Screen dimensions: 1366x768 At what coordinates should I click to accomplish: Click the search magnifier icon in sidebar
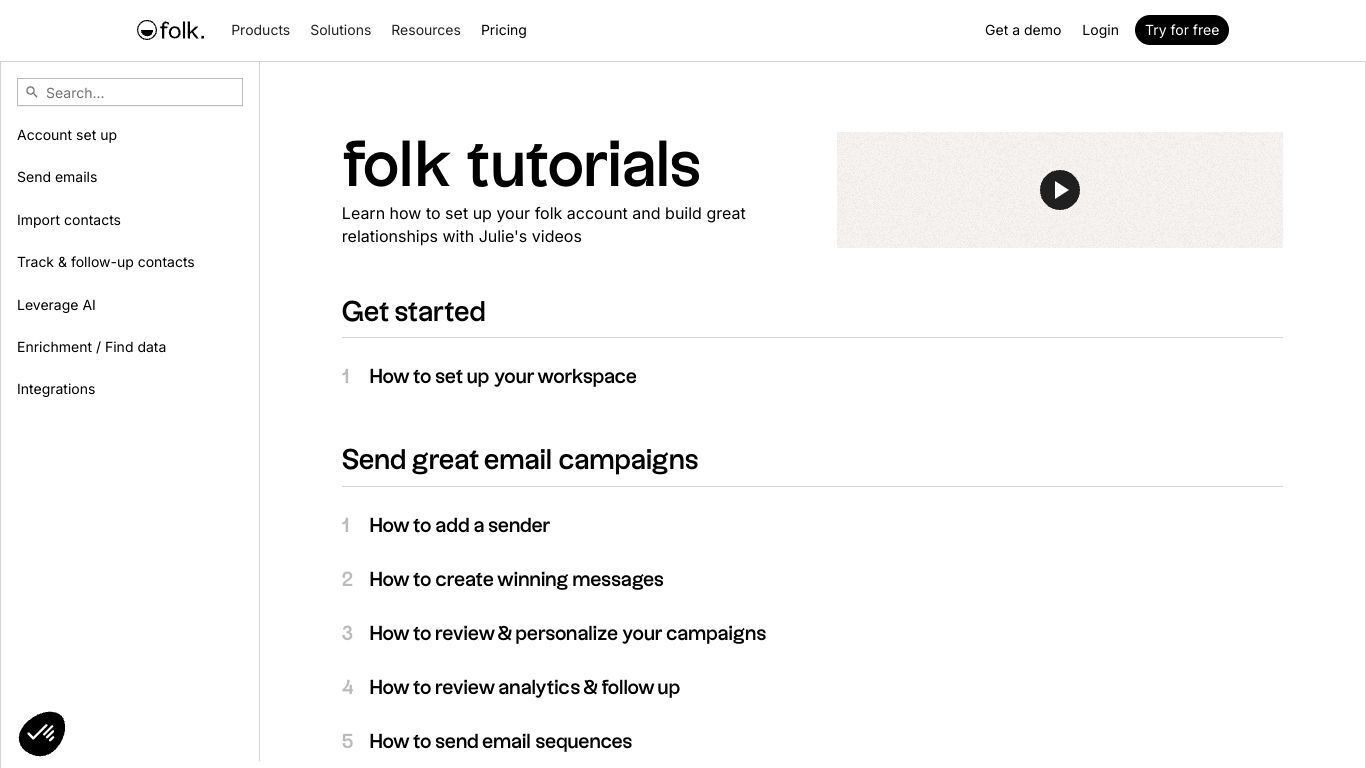pyautogui.click(x=32, y=92)
